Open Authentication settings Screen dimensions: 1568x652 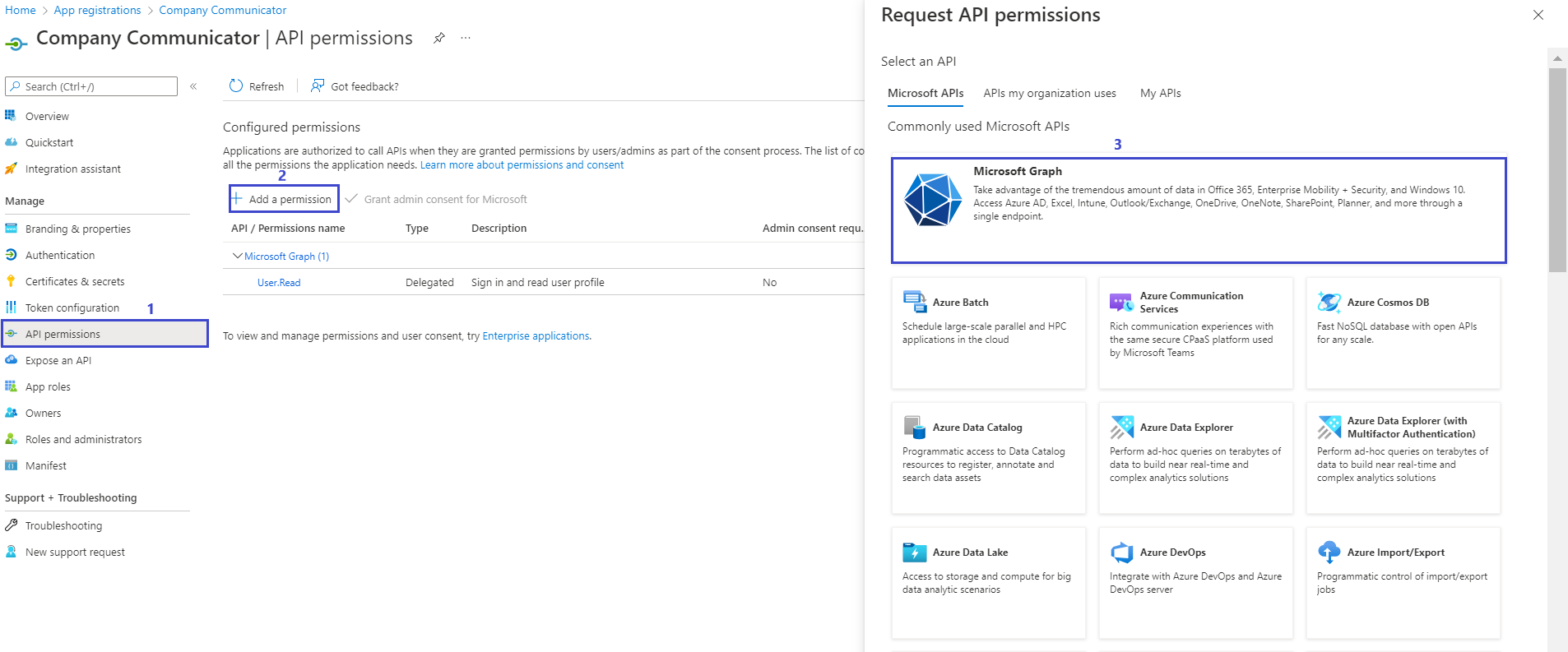[59, 255]
